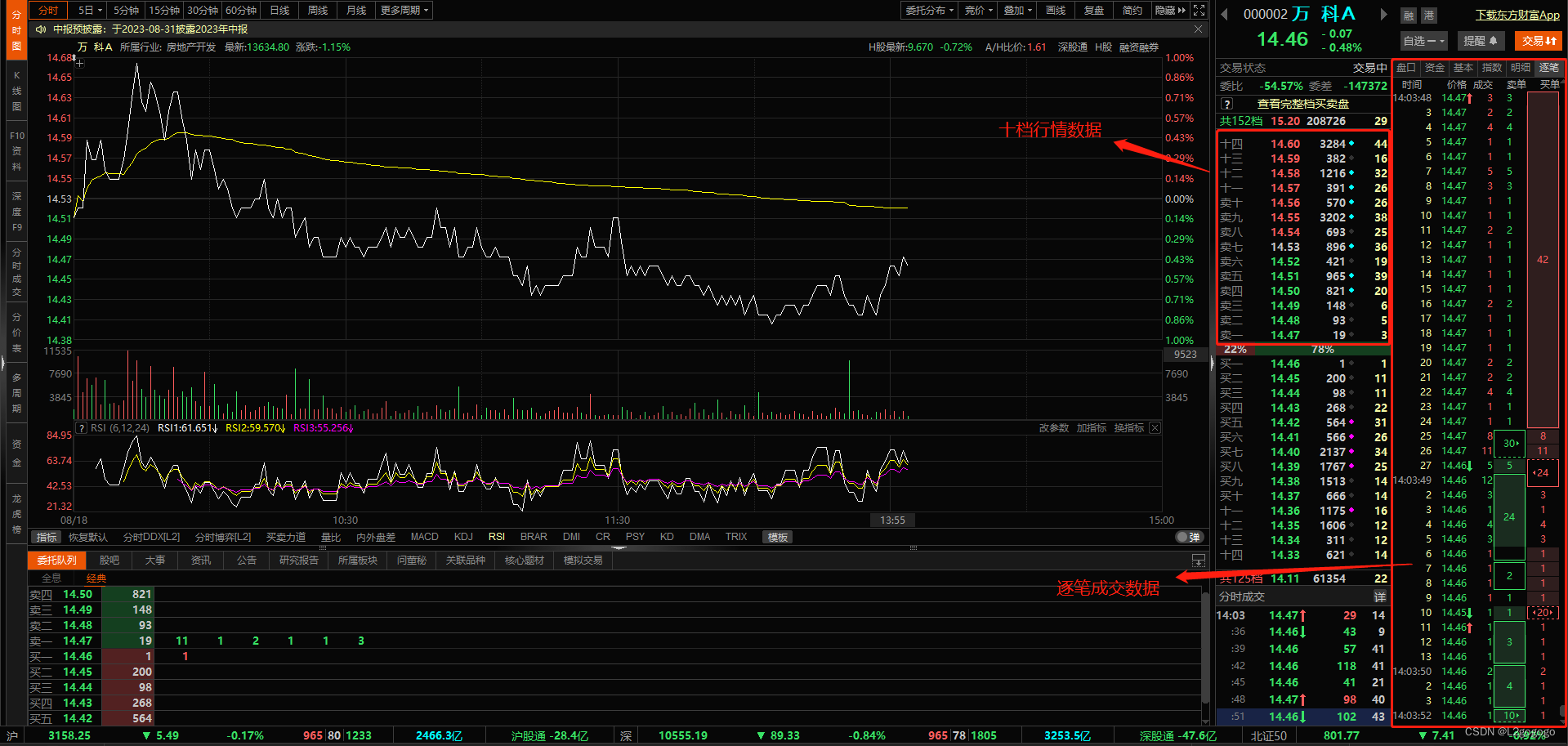Click the 融 margin badge icon
The width and height of the screenshot is (1568, 746).
coord(1408,15)
